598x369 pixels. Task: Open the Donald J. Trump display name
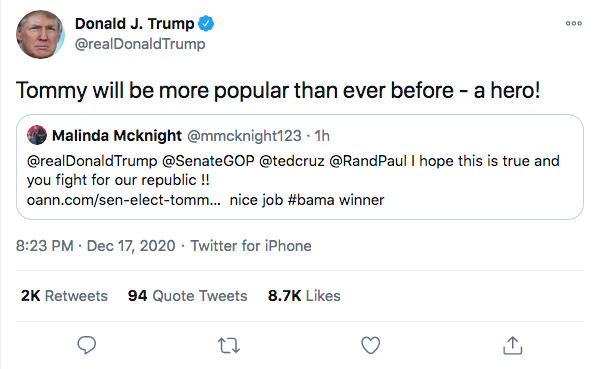point(135,24)
